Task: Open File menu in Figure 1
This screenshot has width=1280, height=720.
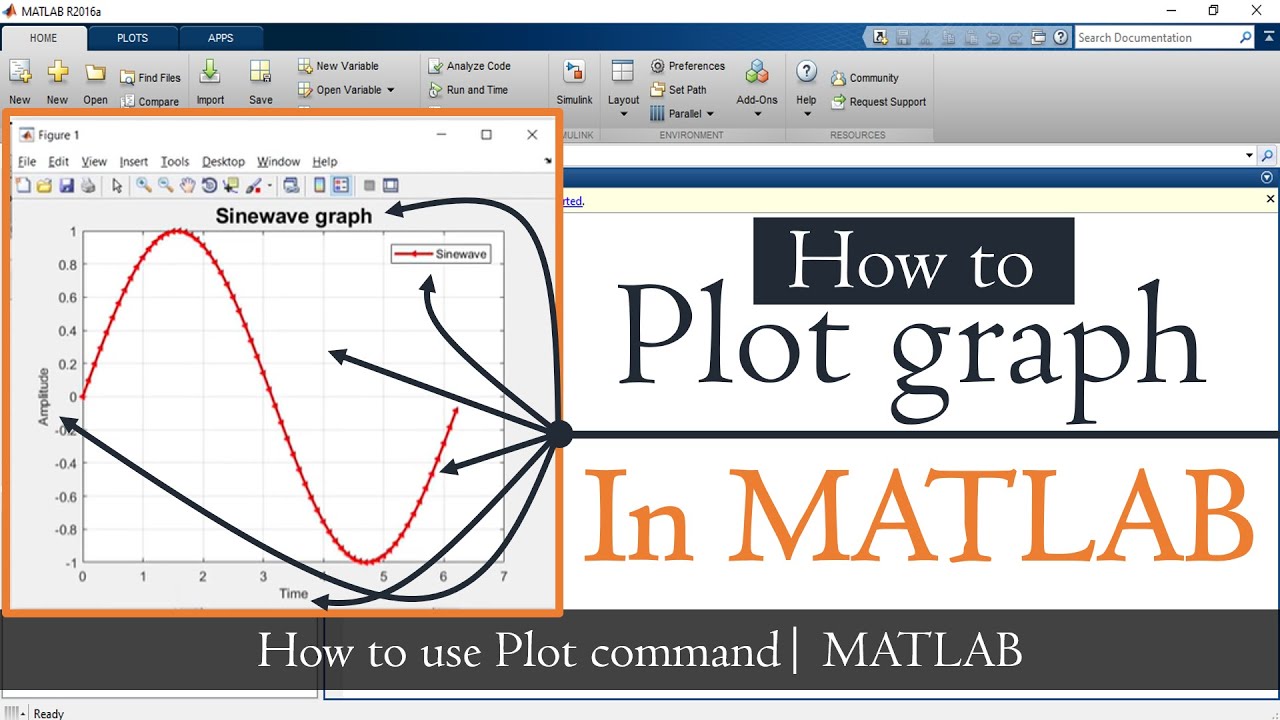Action: point(27,161)
